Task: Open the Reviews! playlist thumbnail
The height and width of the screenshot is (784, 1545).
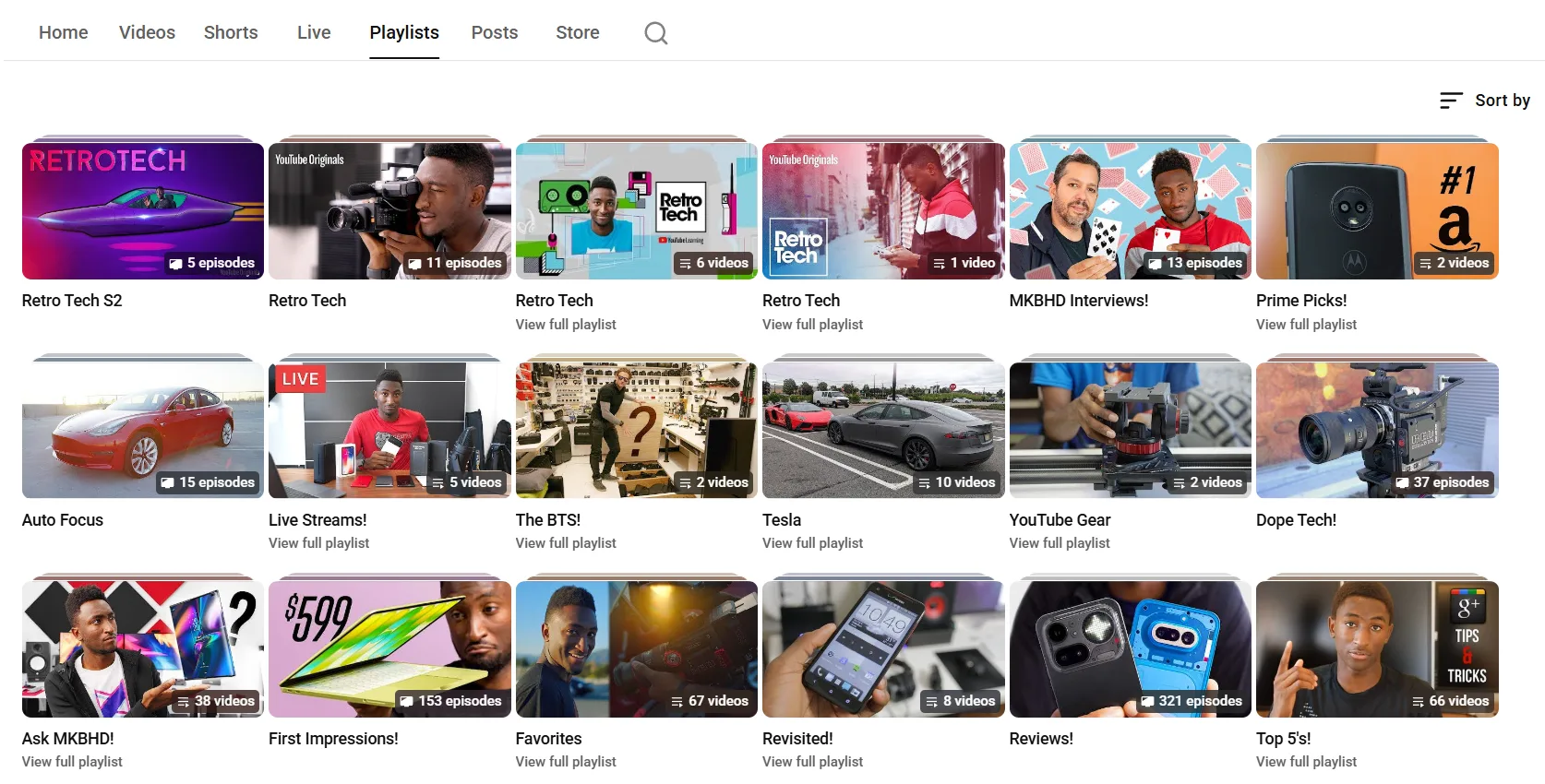Action: pos(1131,649)
